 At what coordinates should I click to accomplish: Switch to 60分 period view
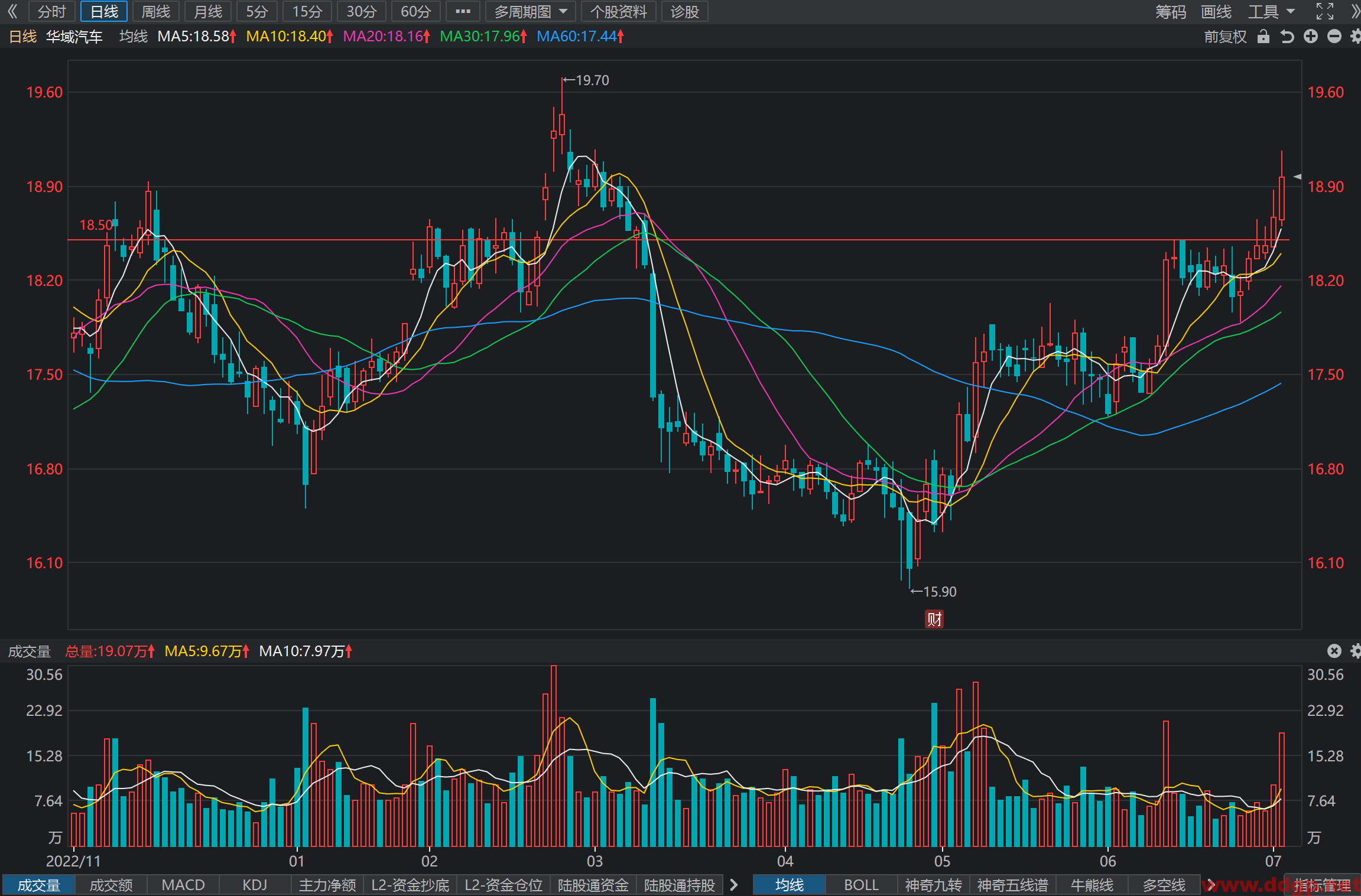(416, 11)
